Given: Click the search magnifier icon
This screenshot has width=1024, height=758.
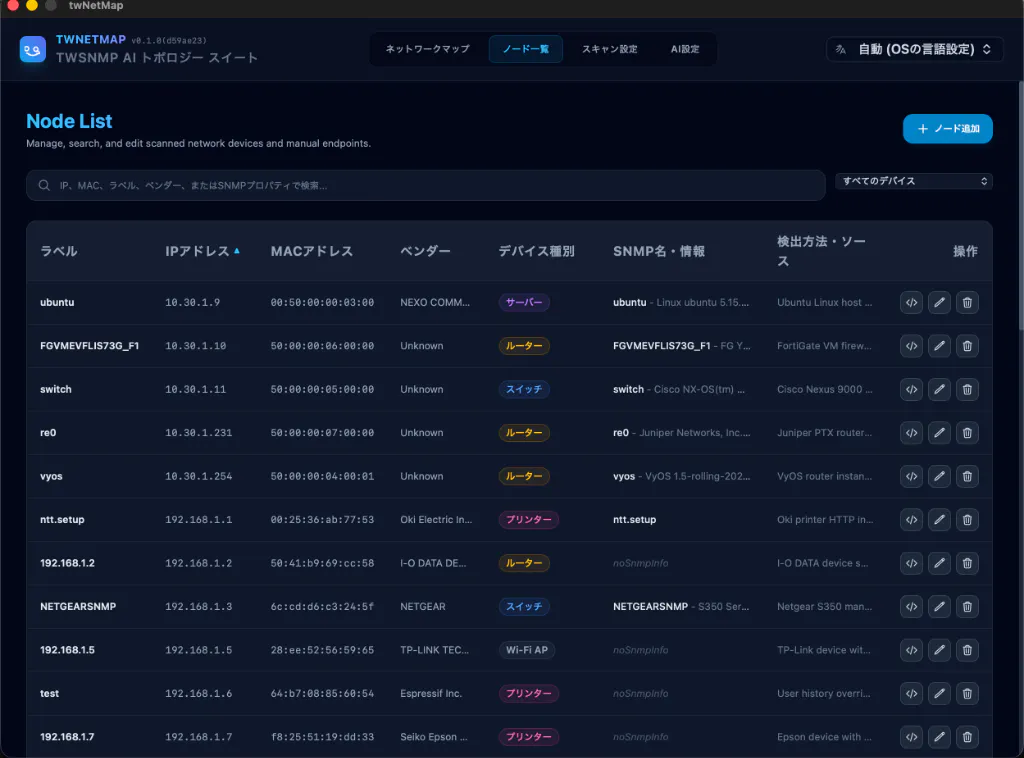Looking at the screenshot, I should coord(44,185).
